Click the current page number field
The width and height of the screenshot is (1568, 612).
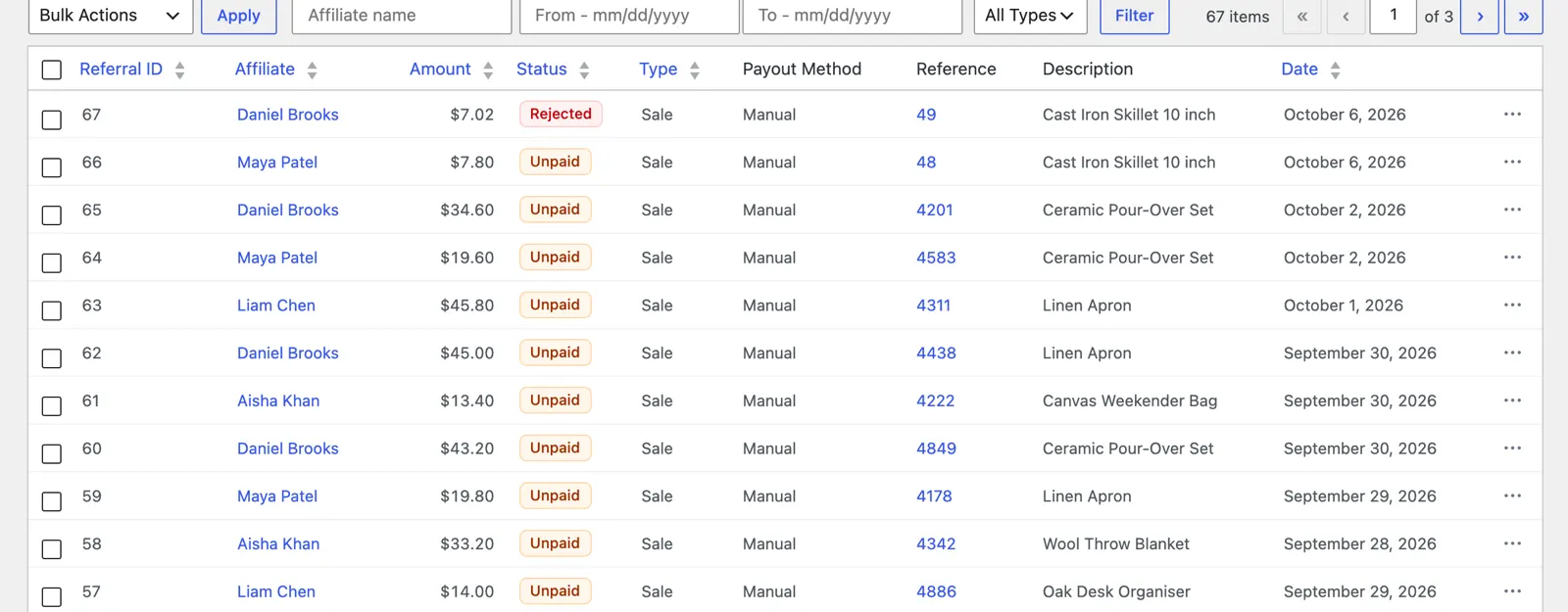pyautogui.click(x=1393, y=16)
